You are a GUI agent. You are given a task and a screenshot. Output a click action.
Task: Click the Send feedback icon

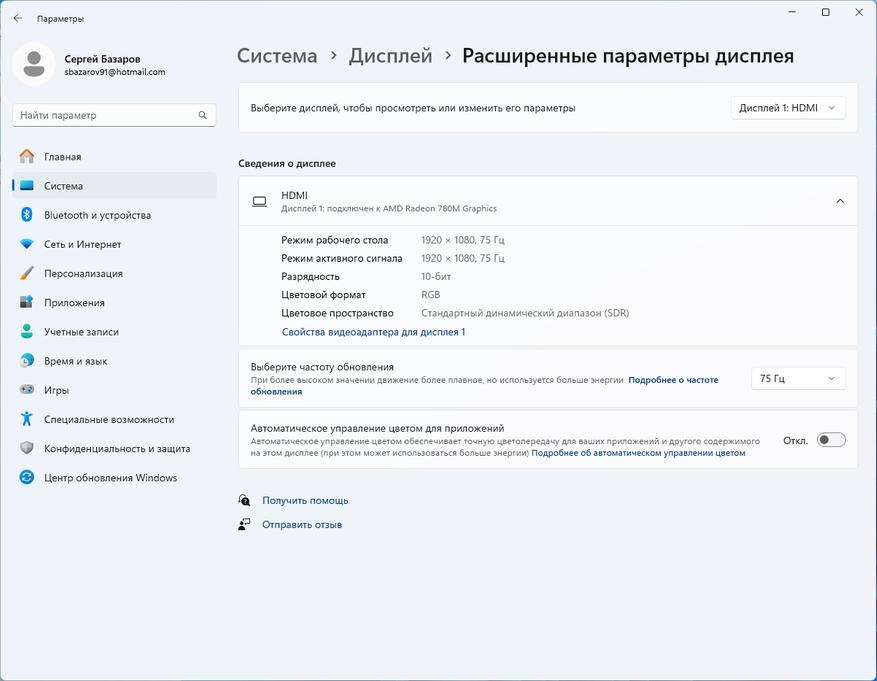[x=244, y=524]
